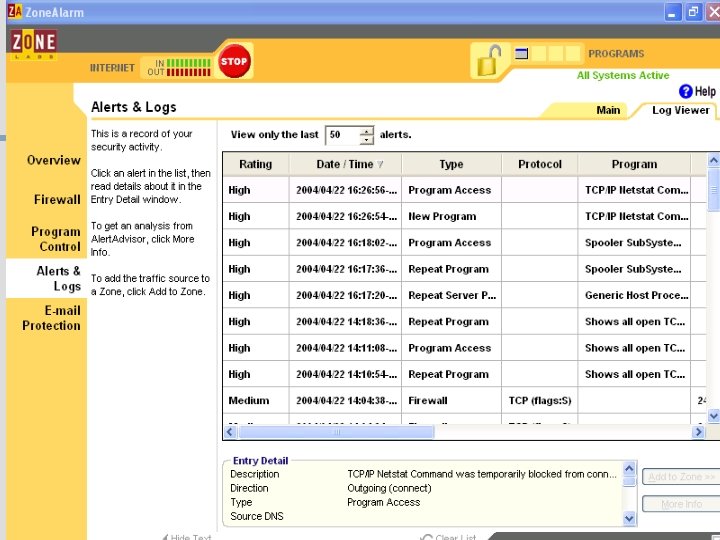Click the left arrow of horizontal scrollbar
The height and width of the screenshot is (540, 720).
point(230,432)
